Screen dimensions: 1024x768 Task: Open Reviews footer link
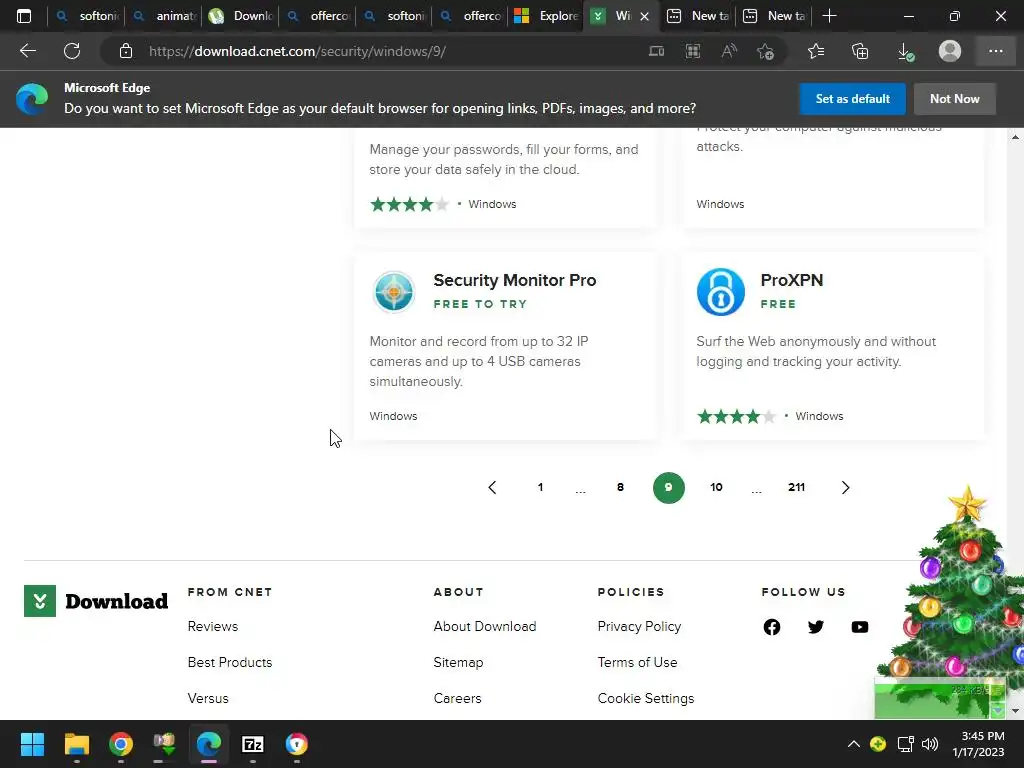(213, 626)
